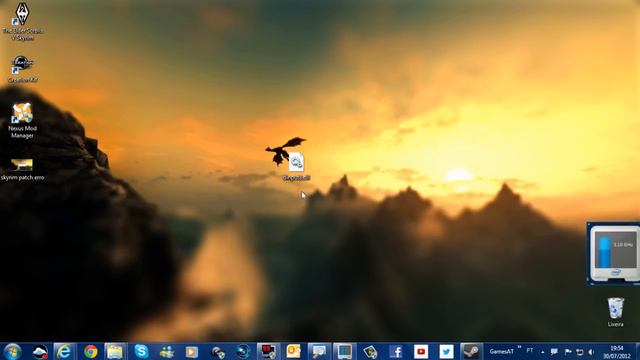
Task: Open the game controller taskbar icon
Action: (218, 351)
